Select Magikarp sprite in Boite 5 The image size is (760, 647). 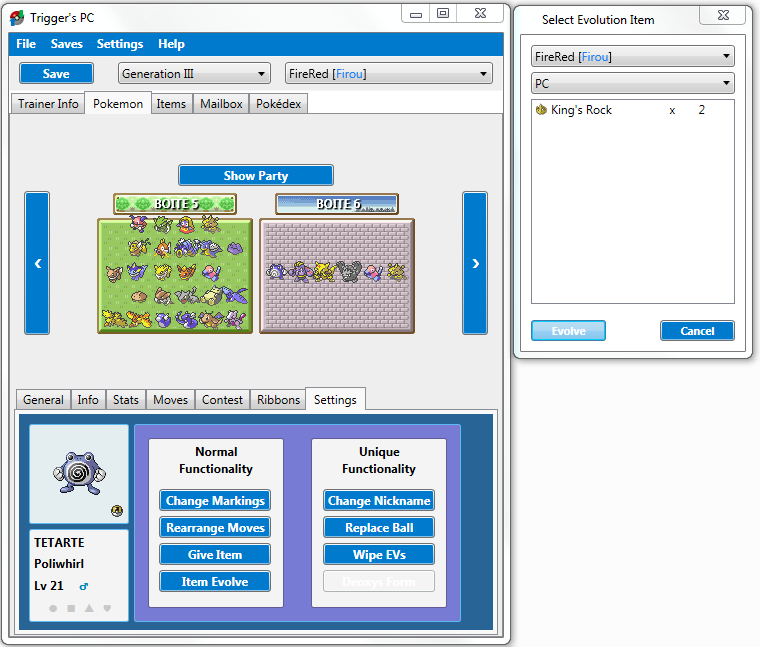click(x=162, y=248)
